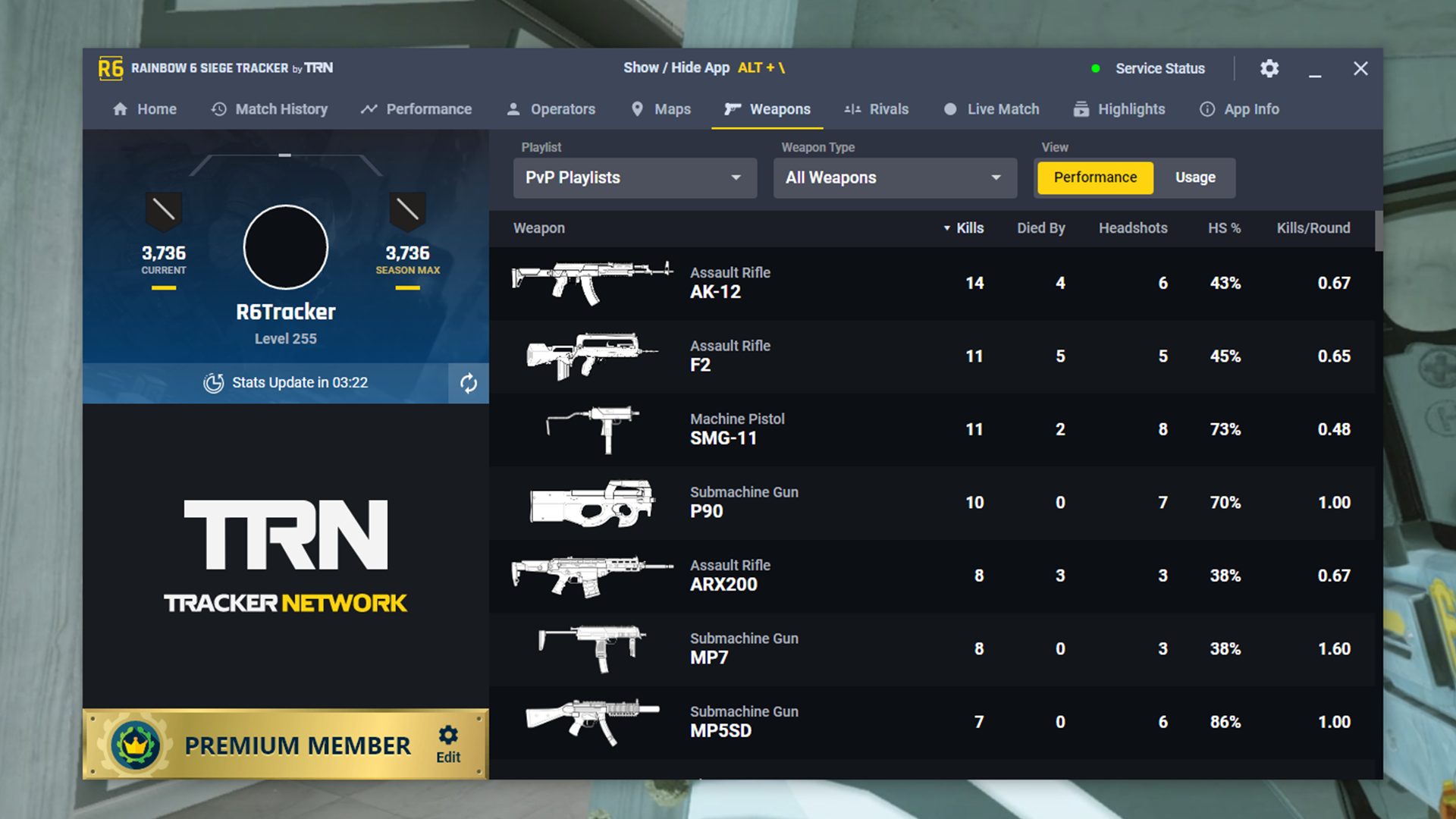
Task: Click the SMG-11 machine pistol image
Action: pos(593,430)
